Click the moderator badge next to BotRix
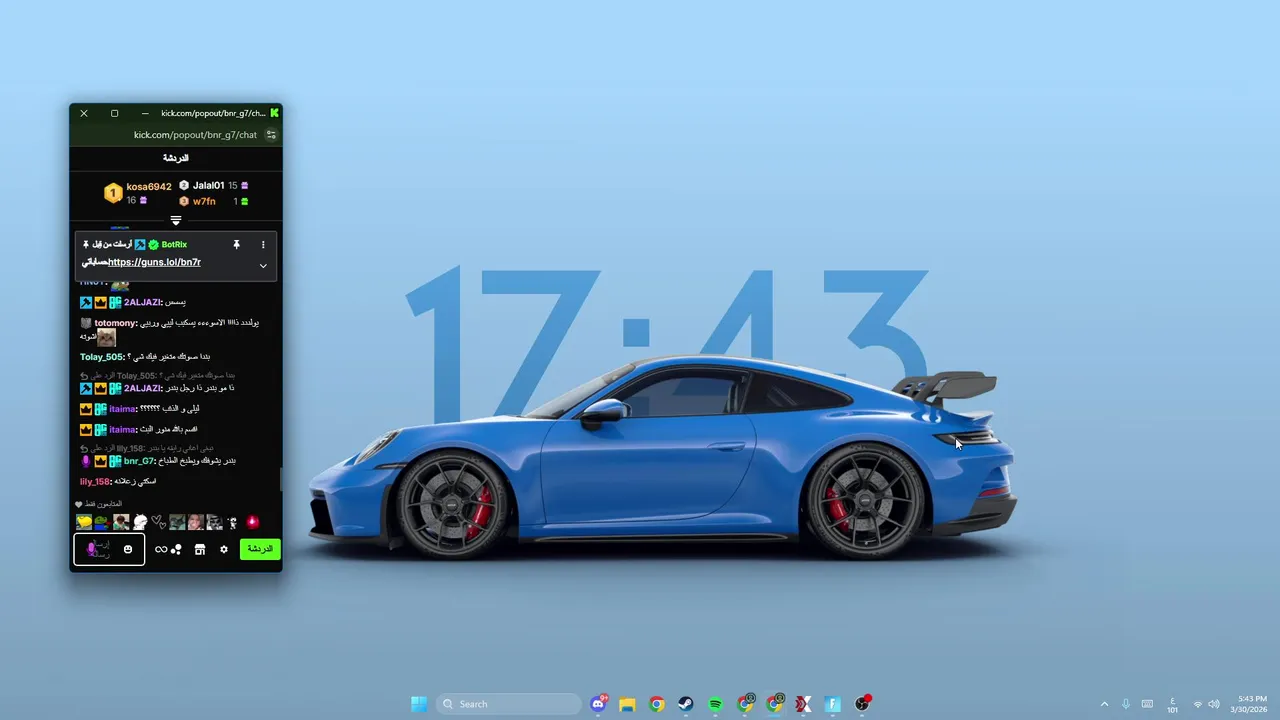The width and height of the screenshot is (1280, 720). [x=141, y=244]
